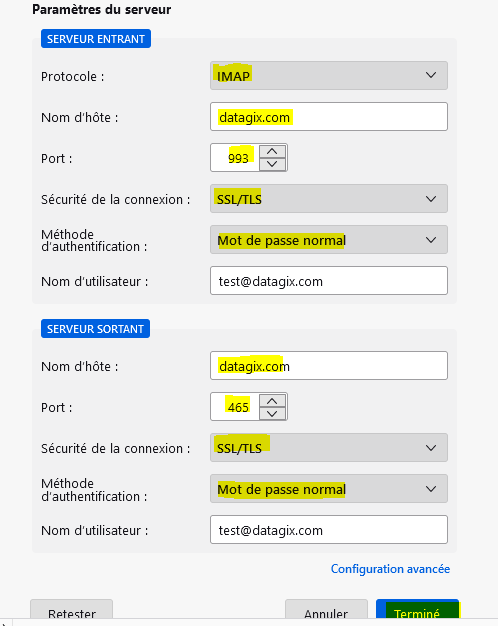Click the Annuler button
498x626 pixels.
click(326, 611)
